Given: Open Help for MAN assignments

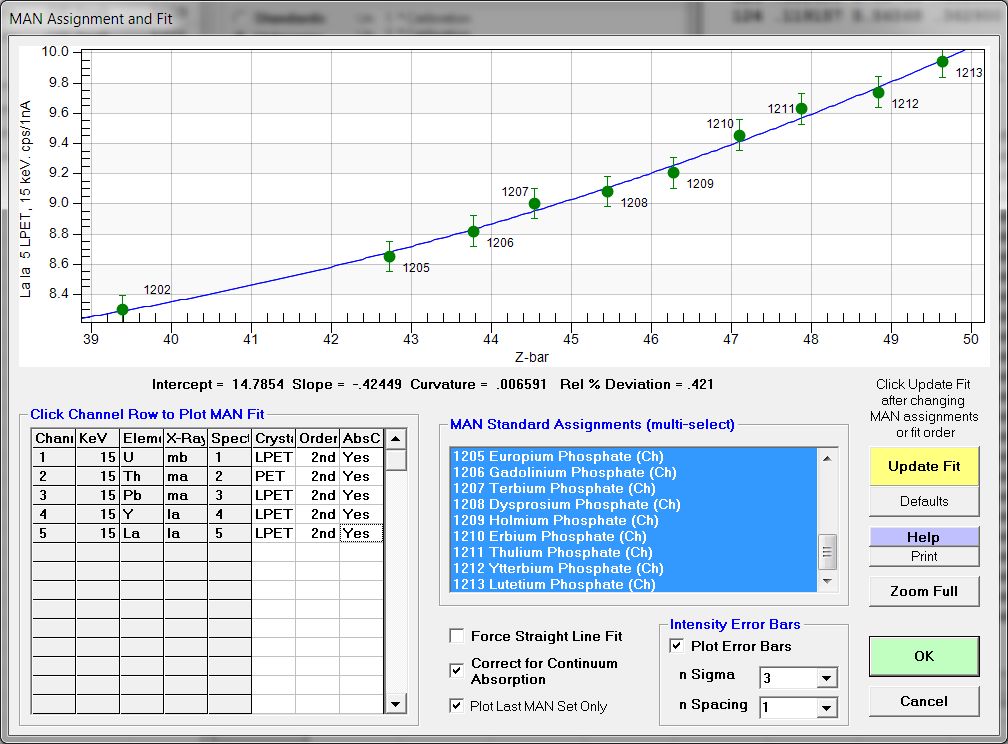Looking at the screenshot, I should (x=923, y=537).
